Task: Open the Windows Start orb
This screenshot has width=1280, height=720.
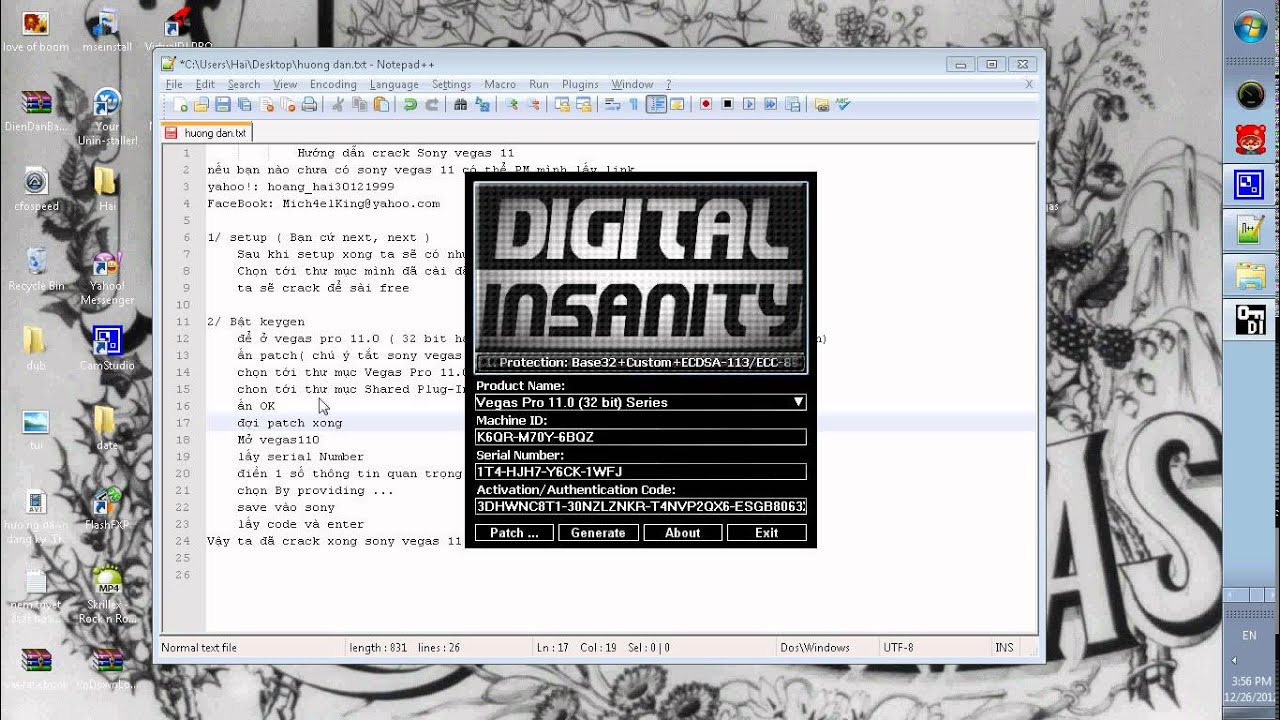Action: (x=1250, y=27)
